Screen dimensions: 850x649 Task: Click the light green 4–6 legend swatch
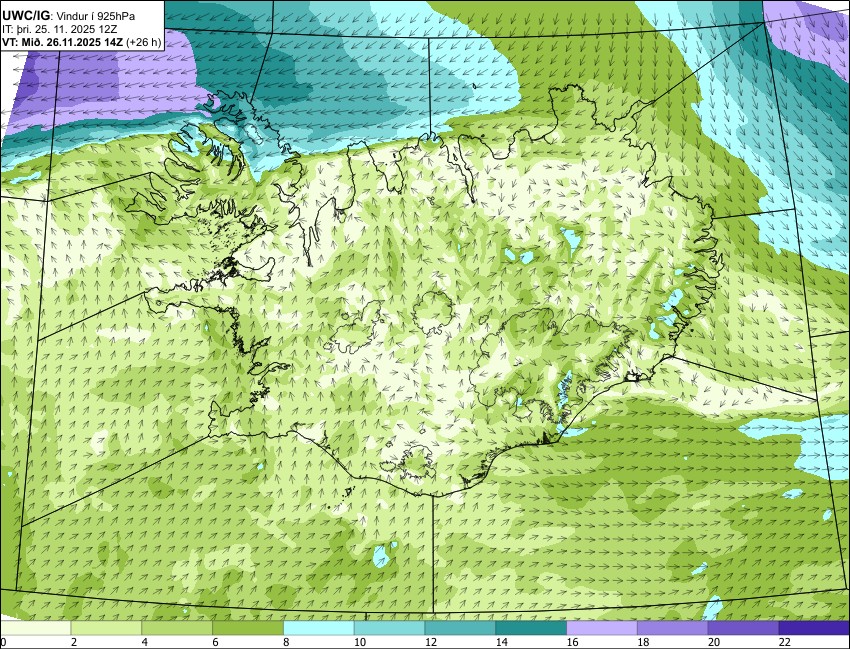click(x=177, y=628)
